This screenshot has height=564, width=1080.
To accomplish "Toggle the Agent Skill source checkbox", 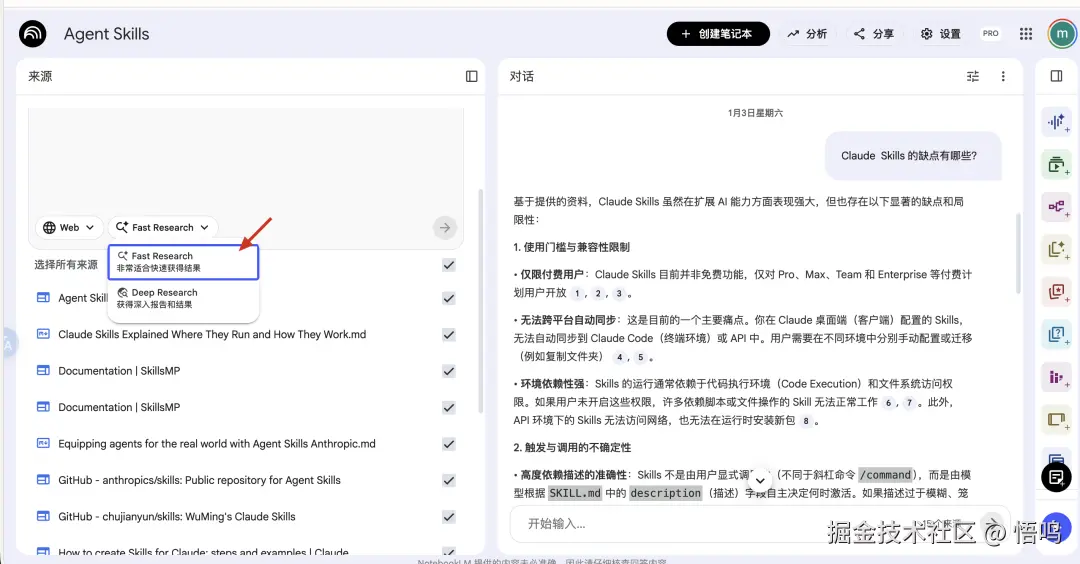I will [x=448, y=298].
